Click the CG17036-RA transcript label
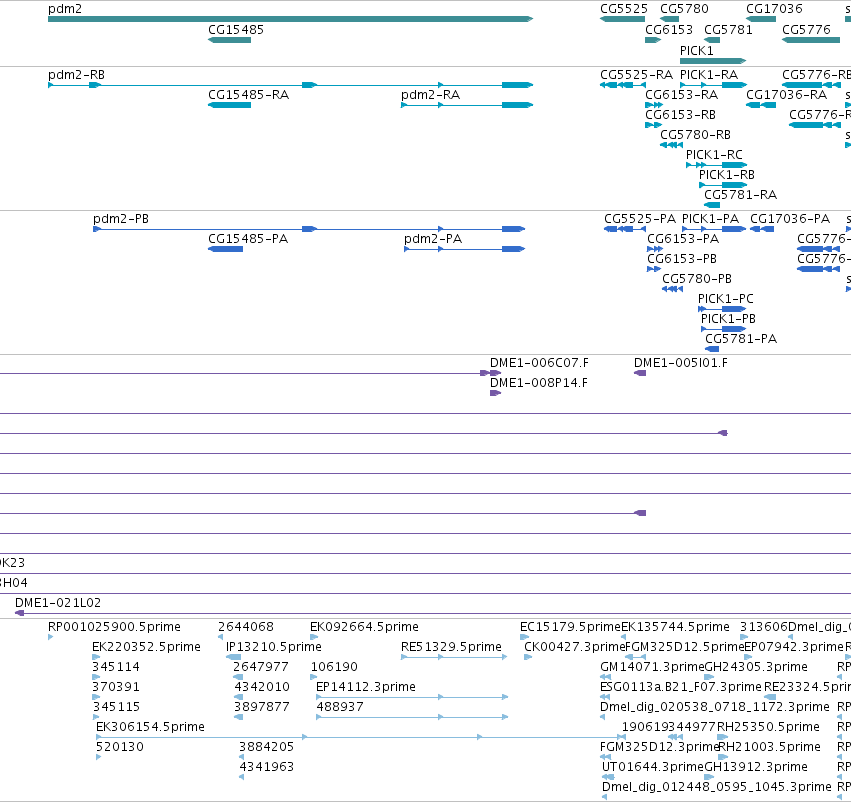The image size is (851, 802). (786, 95)
